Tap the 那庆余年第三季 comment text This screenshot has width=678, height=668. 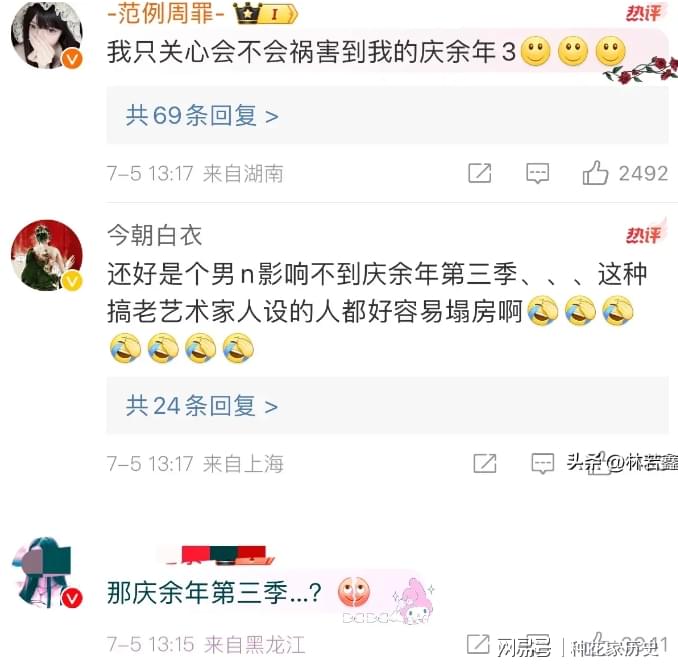point(214,592)
